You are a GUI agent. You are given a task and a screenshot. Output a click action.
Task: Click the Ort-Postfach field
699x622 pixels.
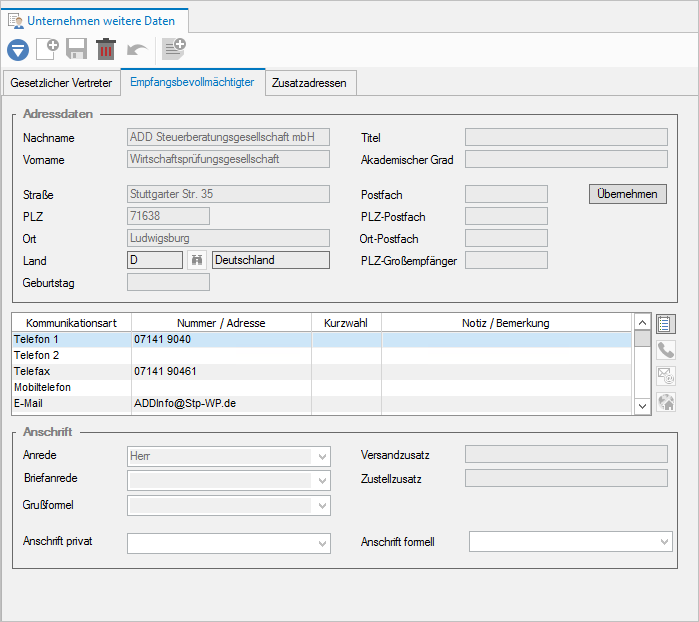point(506,238)
